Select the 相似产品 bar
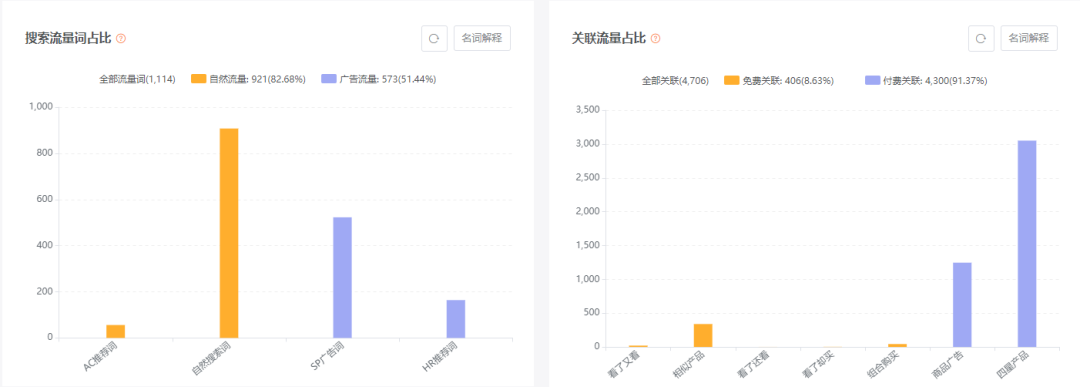1080x387 pixels. click(703, 335)
